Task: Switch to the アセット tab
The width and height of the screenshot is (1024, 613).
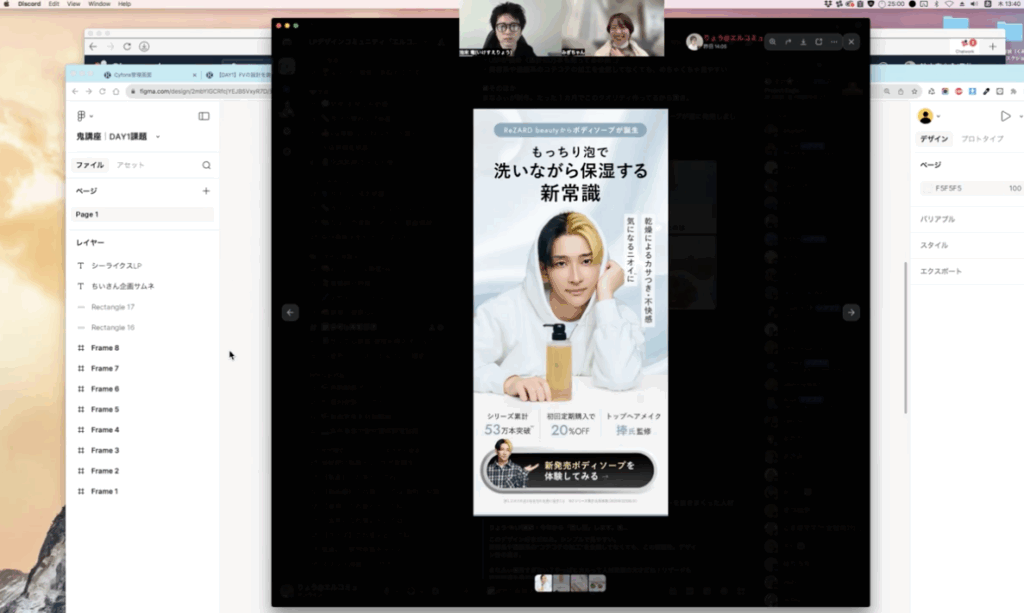Action: tap(130, 165)
